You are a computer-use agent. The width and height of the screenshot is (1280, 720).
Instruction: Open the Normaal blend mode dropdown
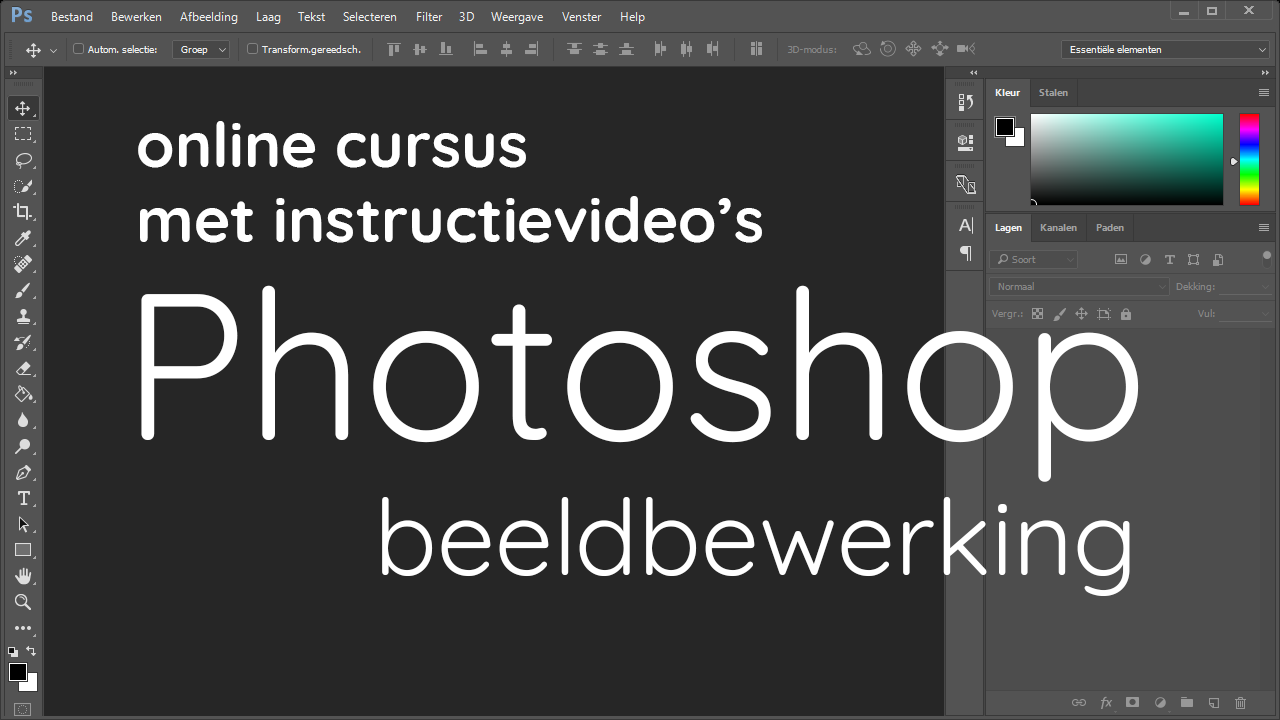pyautogui.click(x=1079, y=286)
